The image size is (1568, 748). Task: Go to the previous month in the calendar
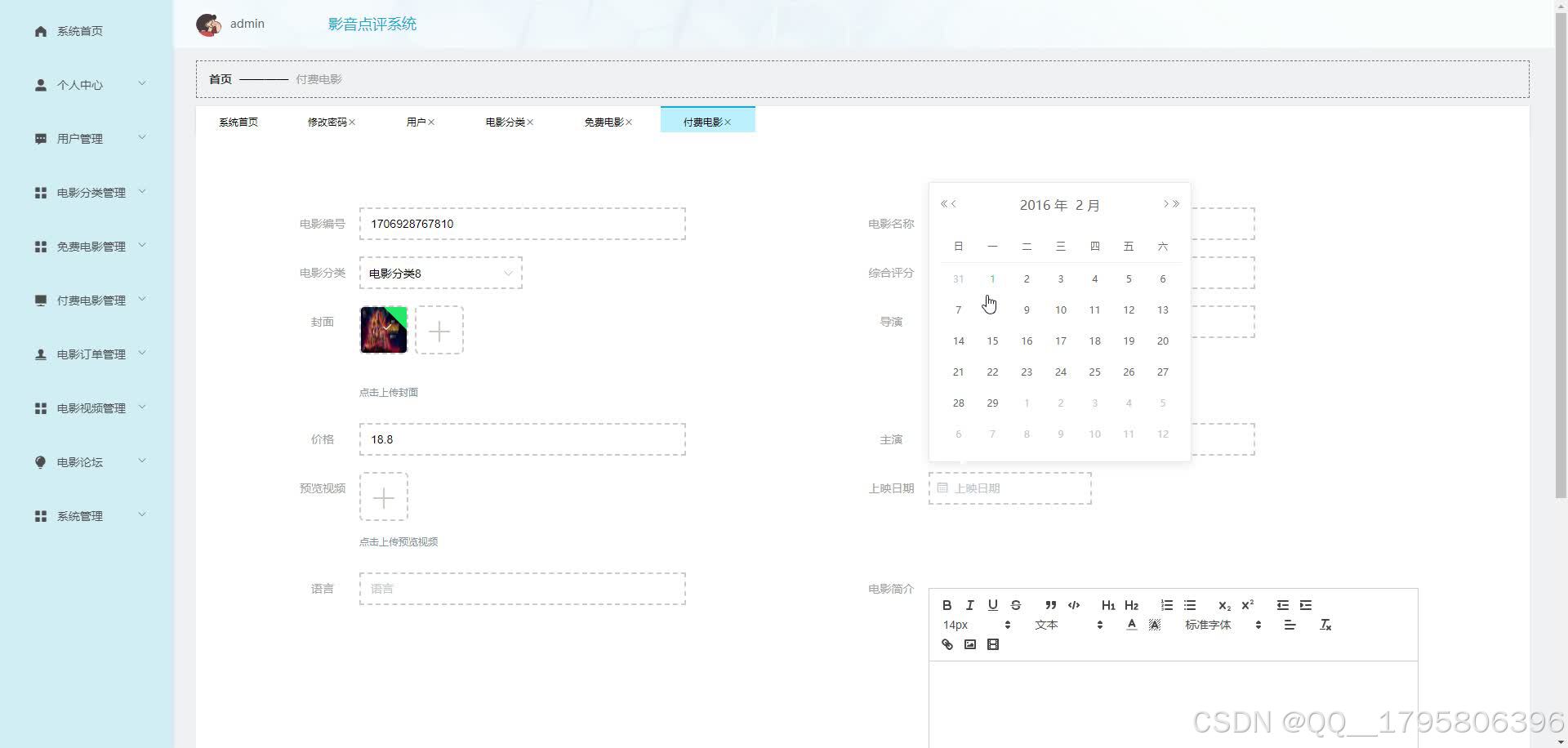click(953, 204)
